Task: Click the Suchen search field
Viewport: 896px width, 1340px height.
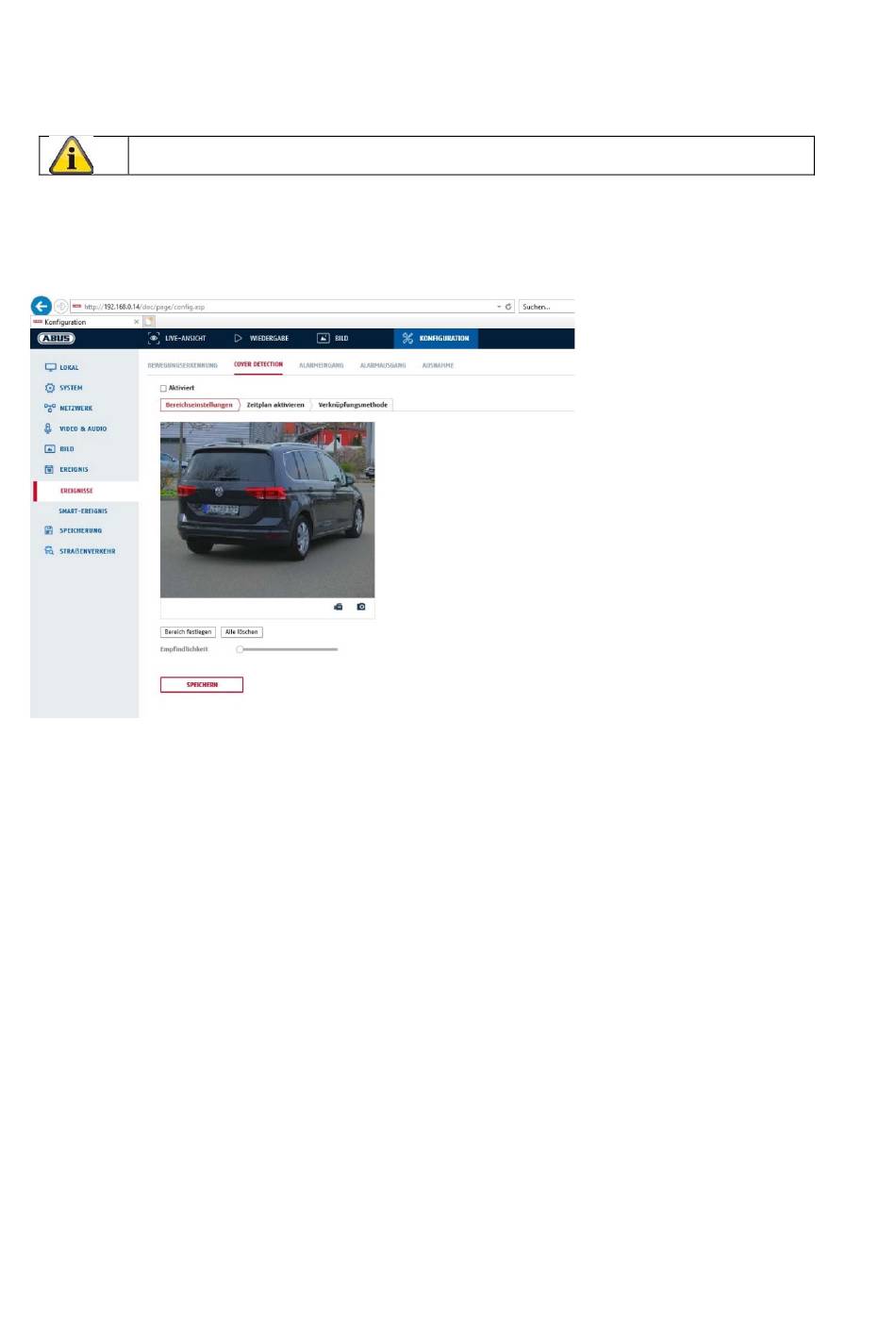Action: pyautogui.click(x=547, y=307)
